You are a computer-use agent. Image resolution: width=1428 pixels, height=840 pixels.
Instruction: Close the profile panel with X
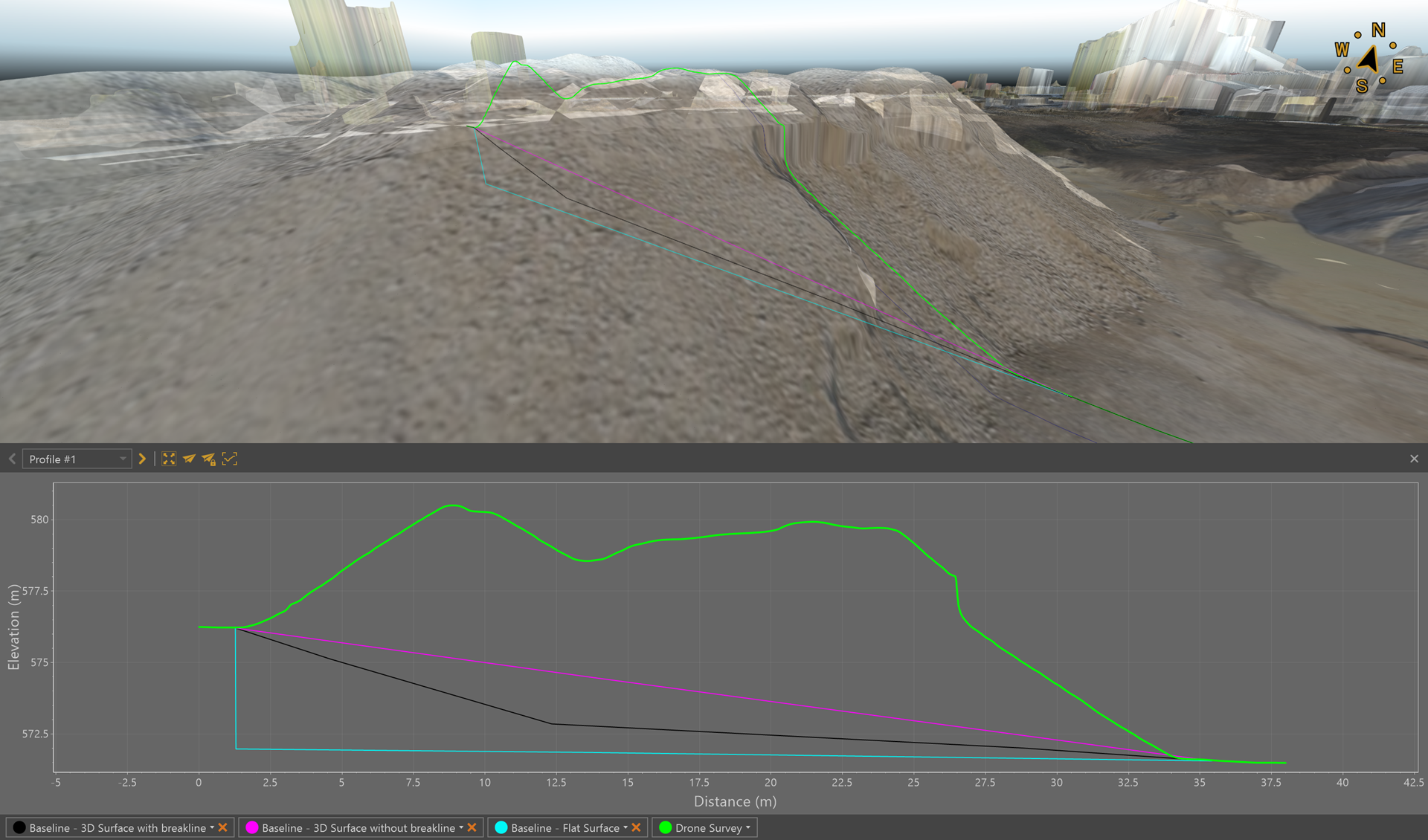(x=1414, y=459)
